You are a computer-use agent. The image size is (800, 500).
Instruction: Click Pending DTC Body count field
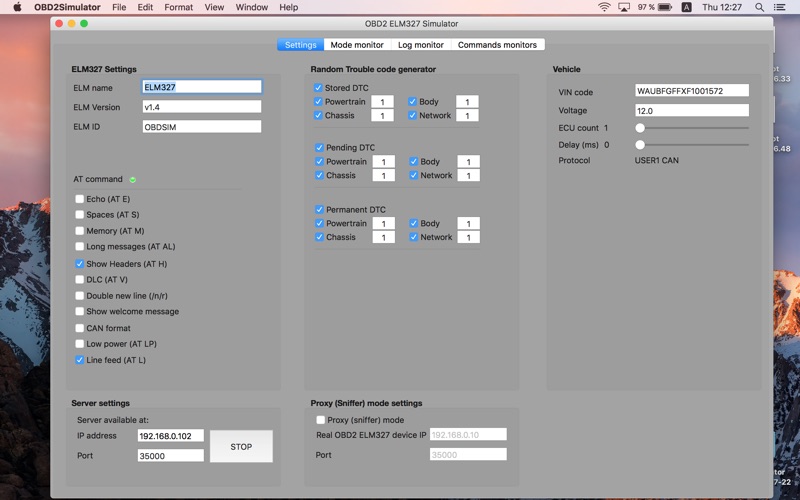click(x=468, y=161)
